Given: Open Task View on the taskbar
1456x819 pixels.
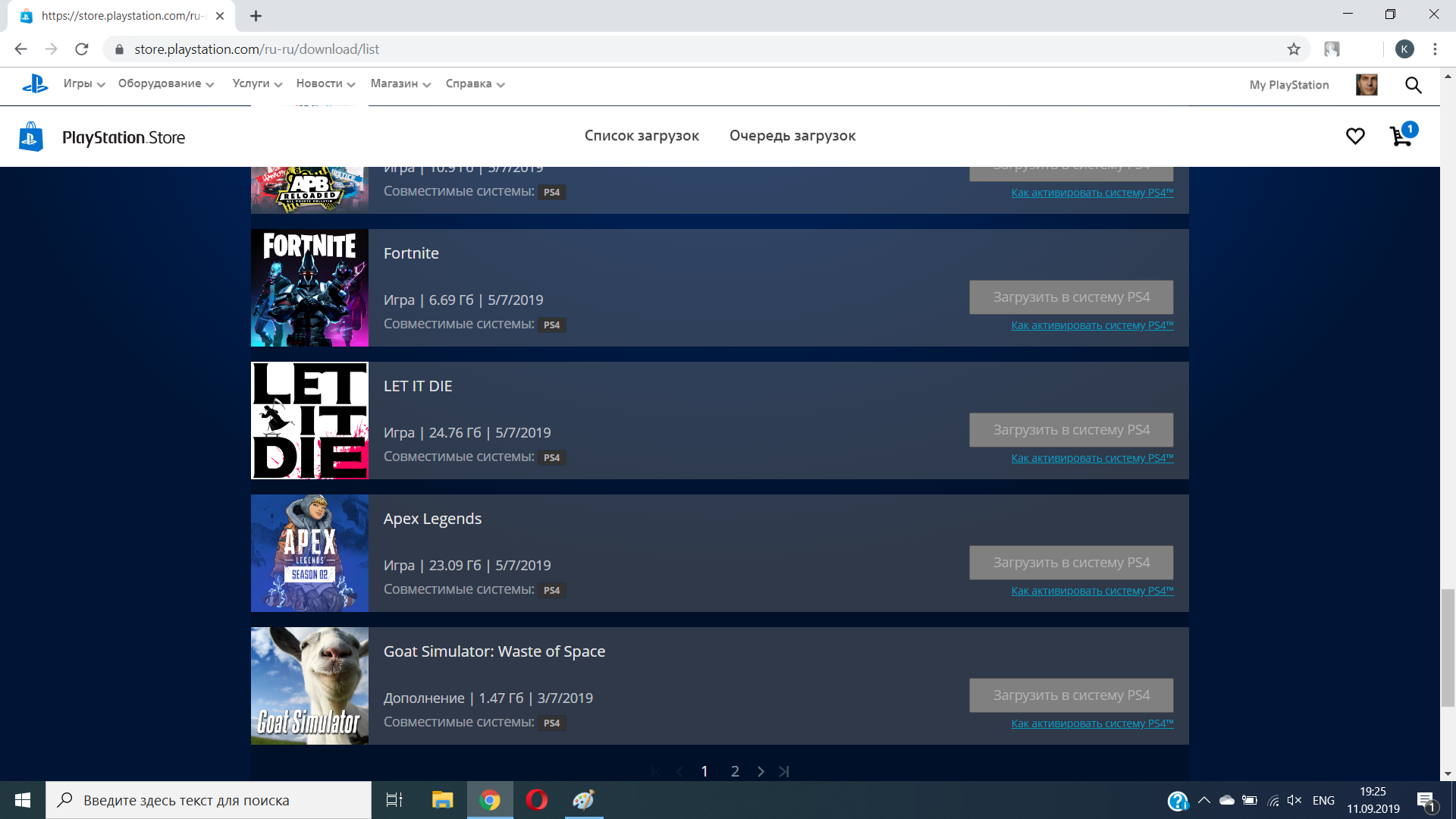Looking at the screenshot, I should (394, 800).
